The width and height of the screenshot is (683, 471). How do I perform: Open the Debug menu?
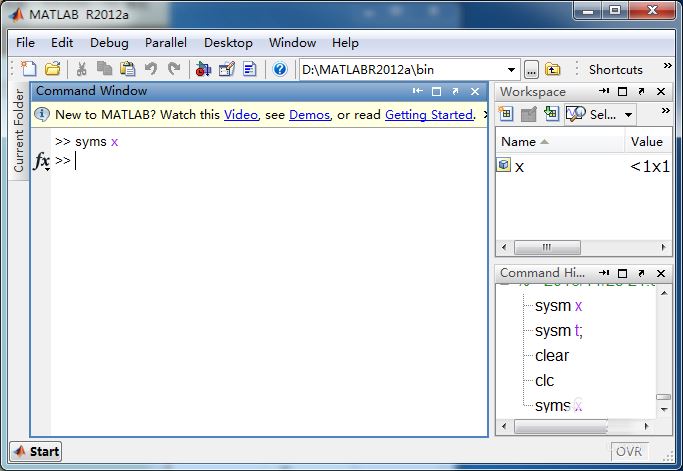tap(109, 43)
